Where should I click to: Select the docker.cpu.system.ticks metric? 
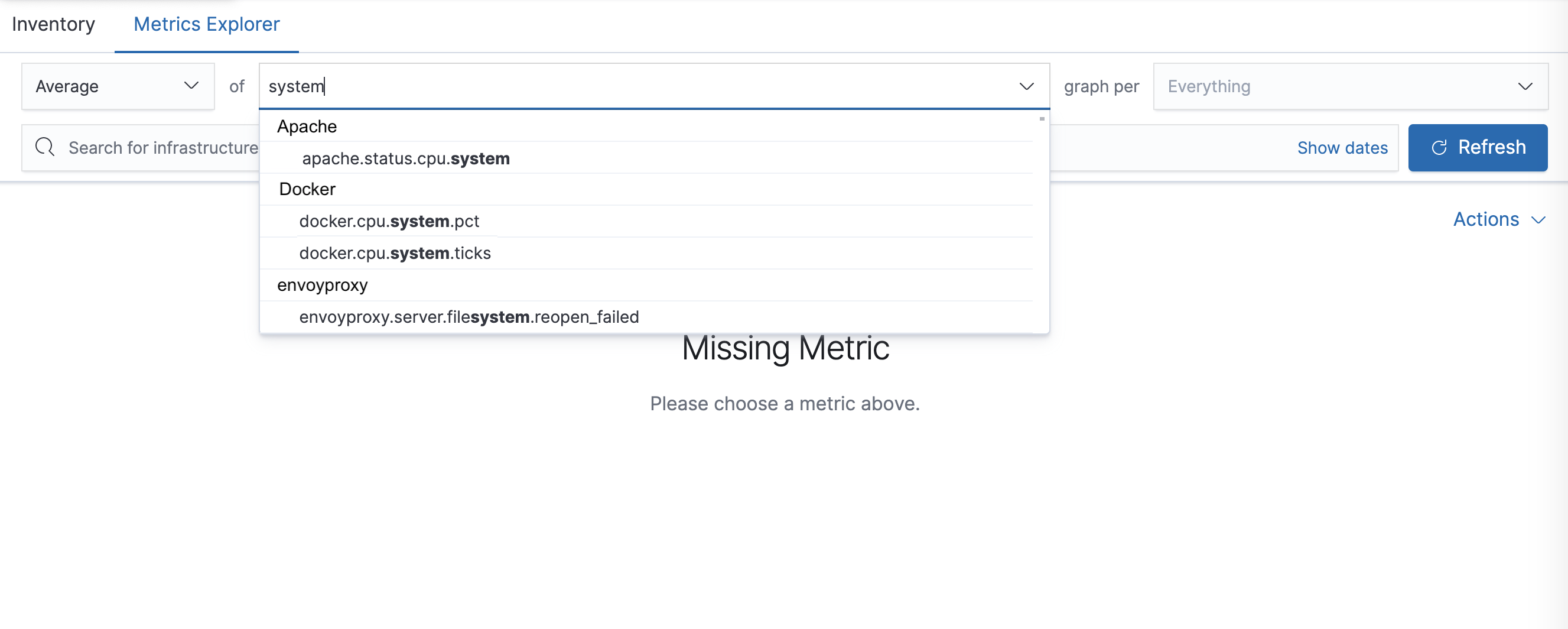[395, 252]
